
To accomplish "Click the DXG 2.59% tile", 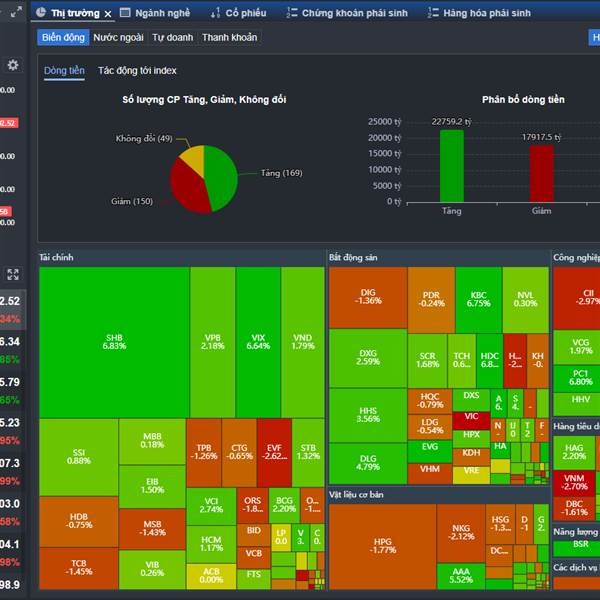I will pyautogui.click(x=368, y=358).
